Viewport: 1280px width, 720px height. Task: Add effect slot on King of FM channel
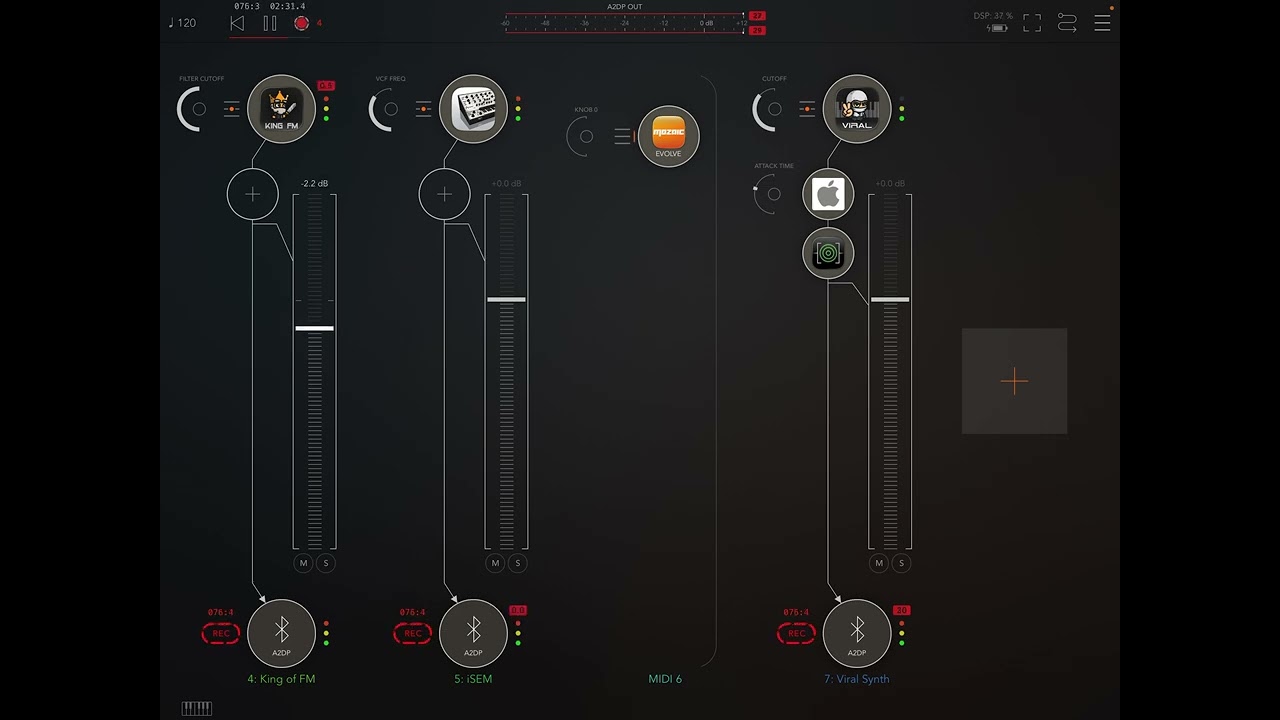[x=253, y=194]
